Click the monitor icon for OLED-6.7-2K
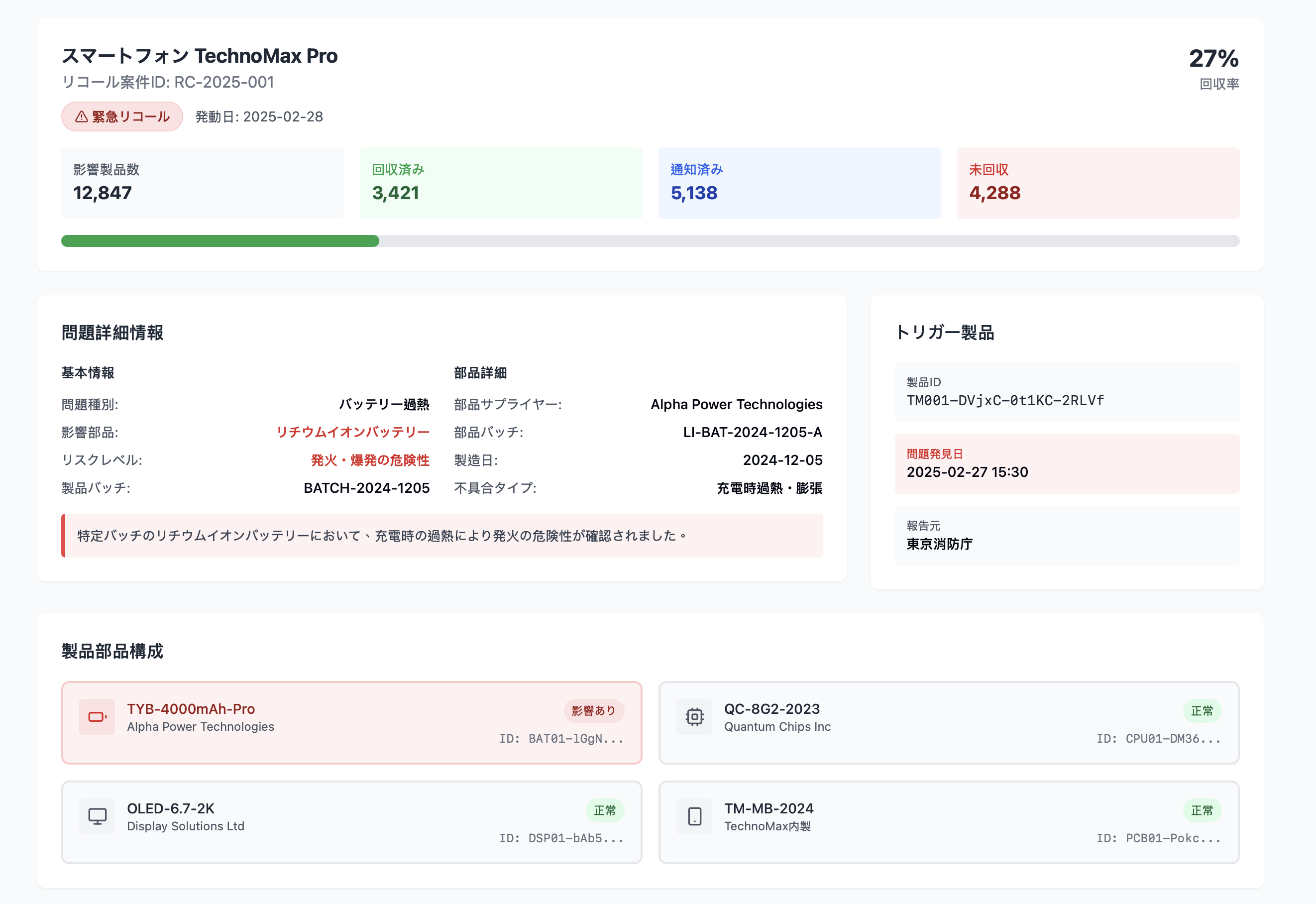Screen dimensions: 1316x904 point(97,816)
